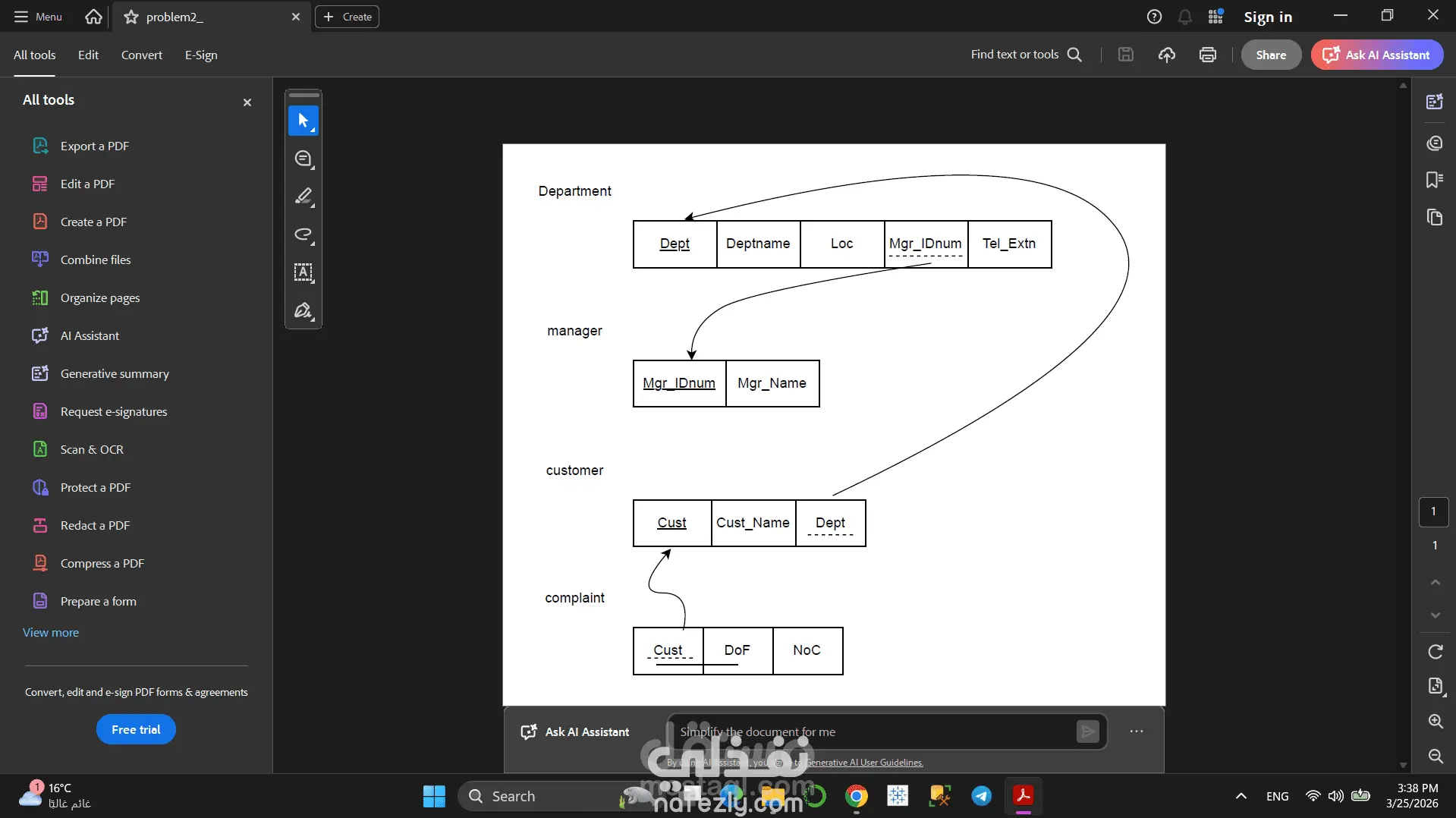The height and width of the screenshot is (818, 1456).
Task: Open Create a PDF tool
Action: click(93, 222)
